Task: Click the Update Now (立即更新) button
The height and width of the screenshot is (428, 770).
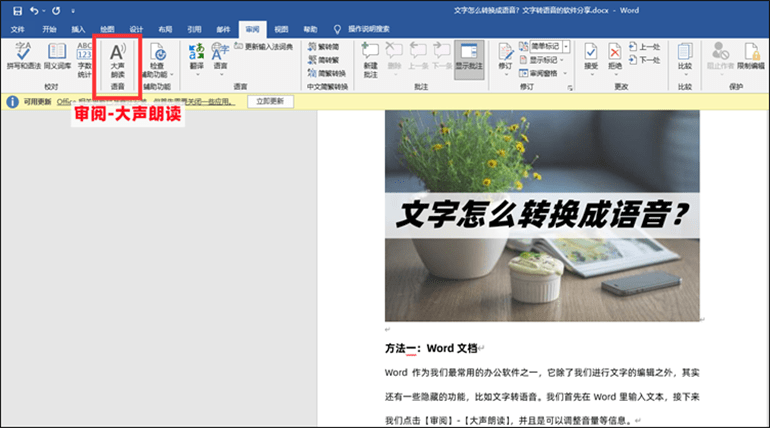Action: (271, 101)
